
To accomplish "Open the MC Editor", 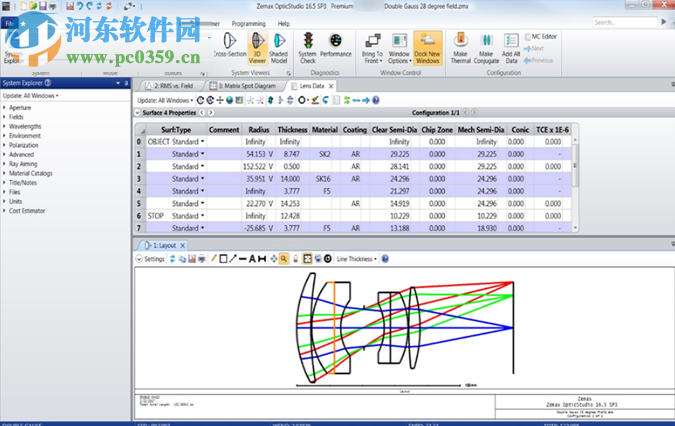I will [541, 37].
